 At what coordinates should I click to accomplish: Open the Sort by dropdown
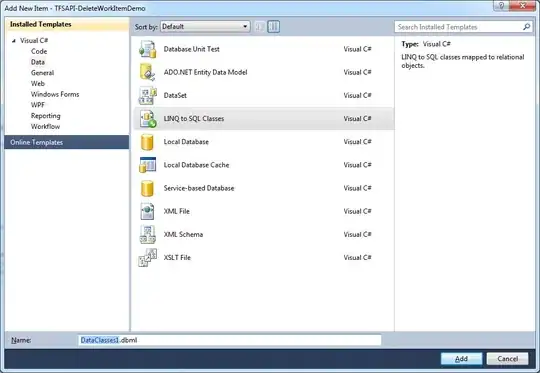pyautogui.click(x=205, y=27)
